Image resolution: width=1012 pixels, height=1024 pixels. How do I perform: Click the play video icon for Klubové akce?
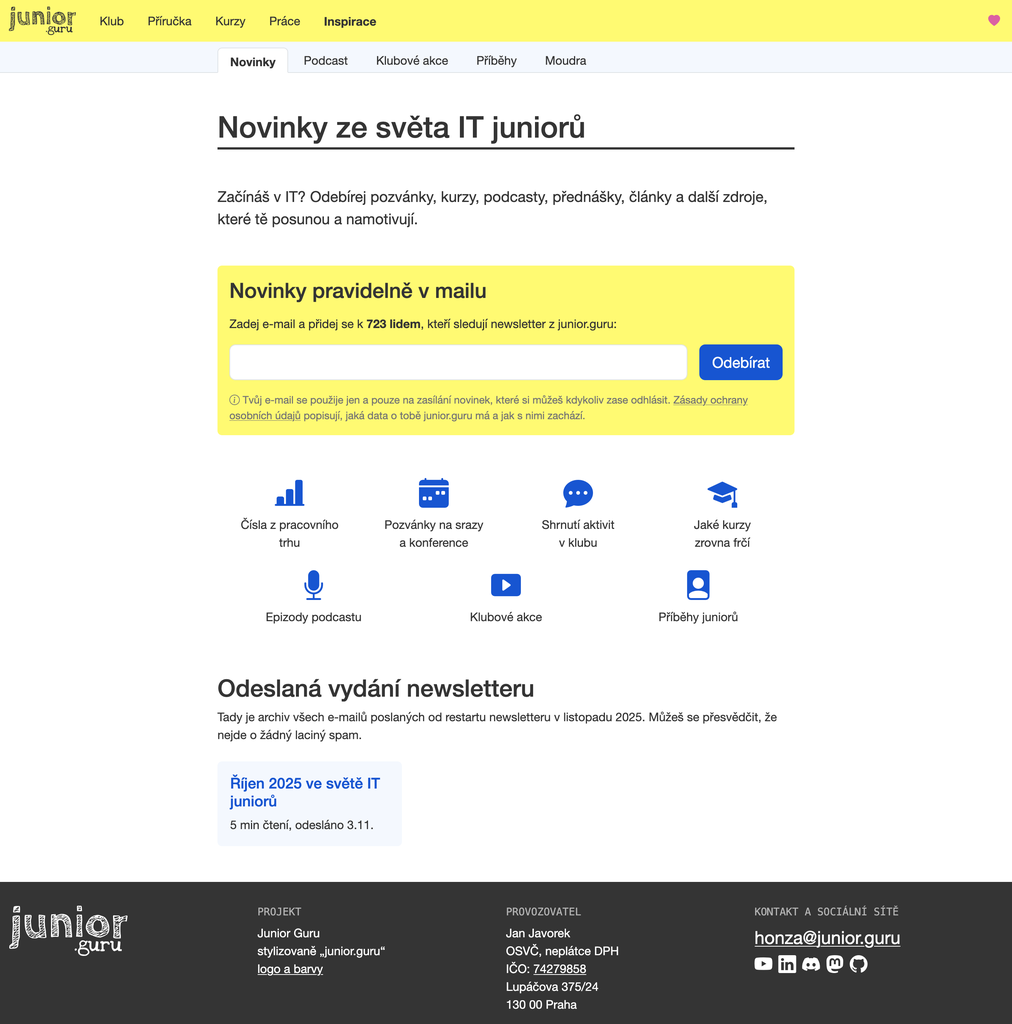[506, 585]
